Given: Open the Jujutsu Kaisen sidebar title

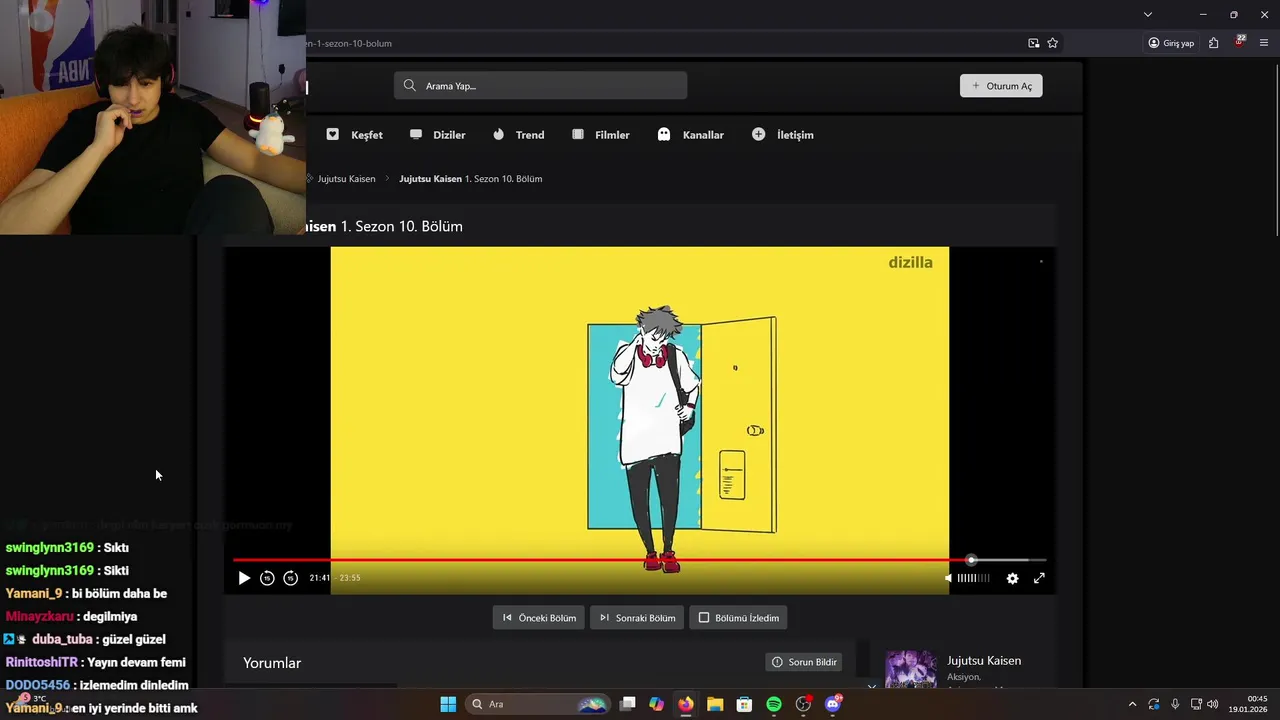Looking at the screenshot, I should click(984, 661).
